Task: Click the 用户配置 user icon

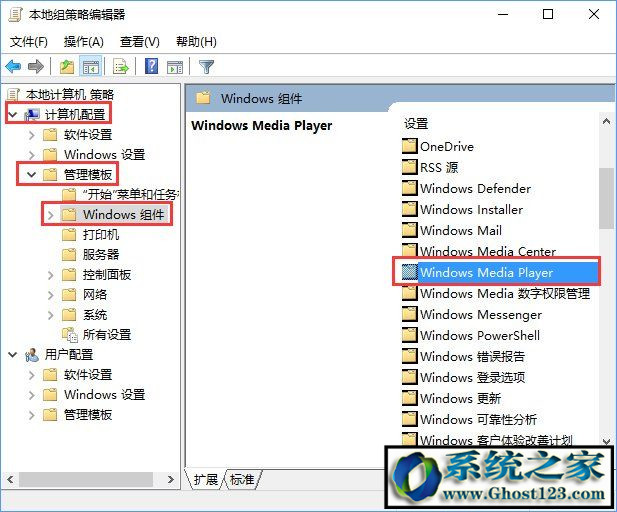Action: 31,355
